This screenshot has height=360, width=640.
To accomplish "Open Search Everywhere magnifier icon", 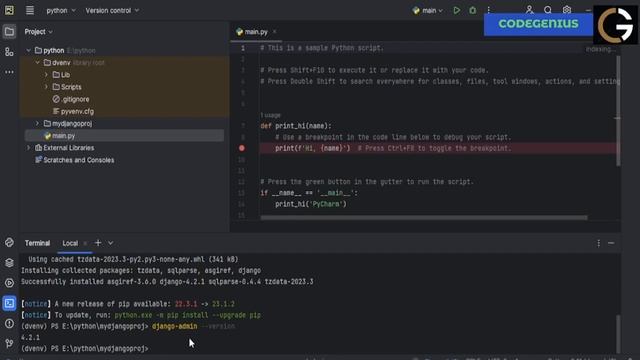I will (x=548, y=10).
